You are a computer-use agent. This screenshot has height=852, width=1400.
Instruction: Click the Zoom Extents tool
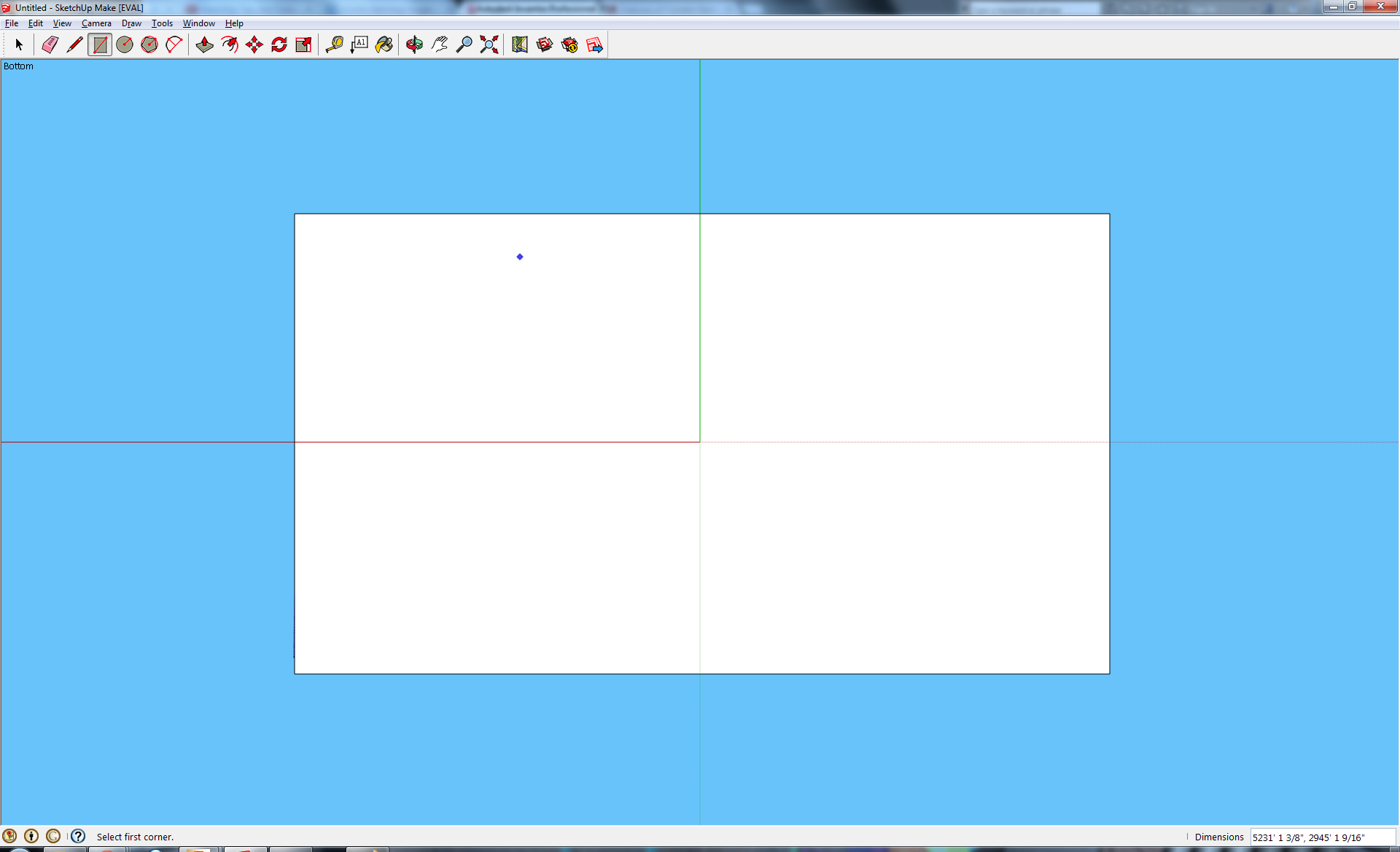pos(489,45)
